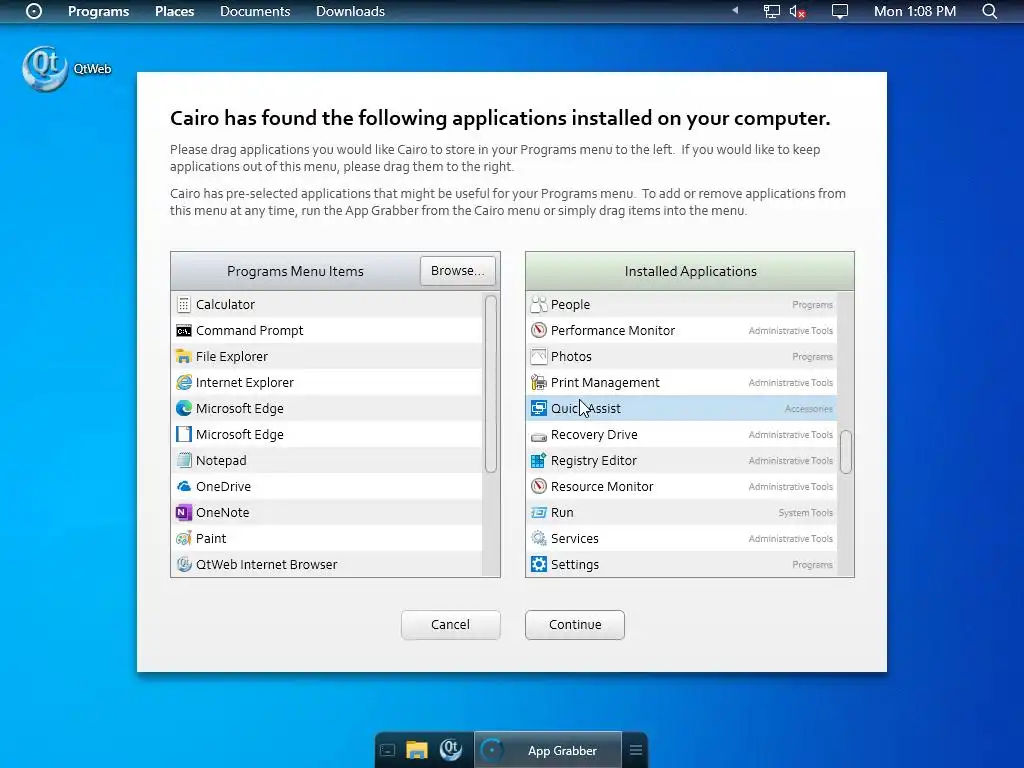Click the "Performance Monitor" text label

pos(613,330)
